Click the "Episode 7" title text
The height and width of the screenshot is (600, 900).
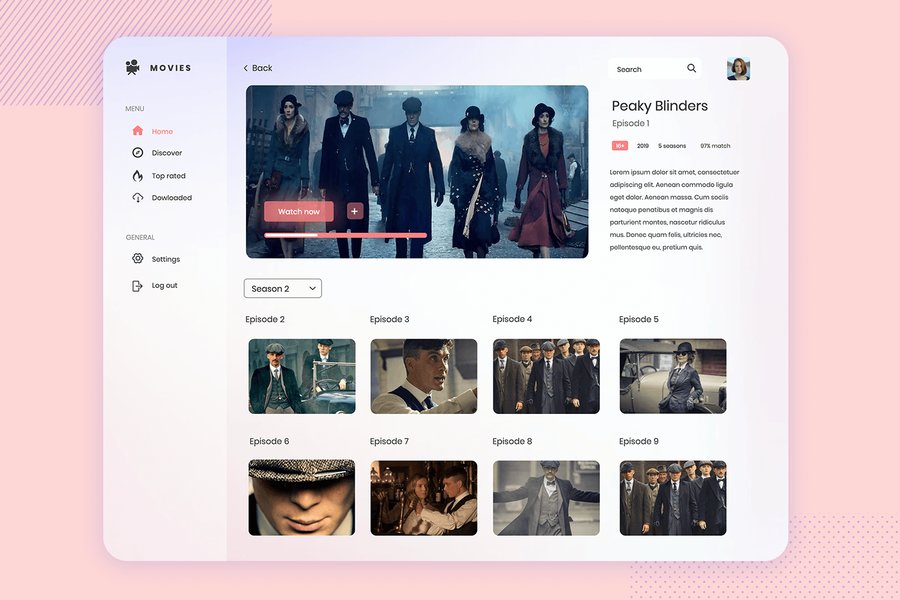click(389, 441)
